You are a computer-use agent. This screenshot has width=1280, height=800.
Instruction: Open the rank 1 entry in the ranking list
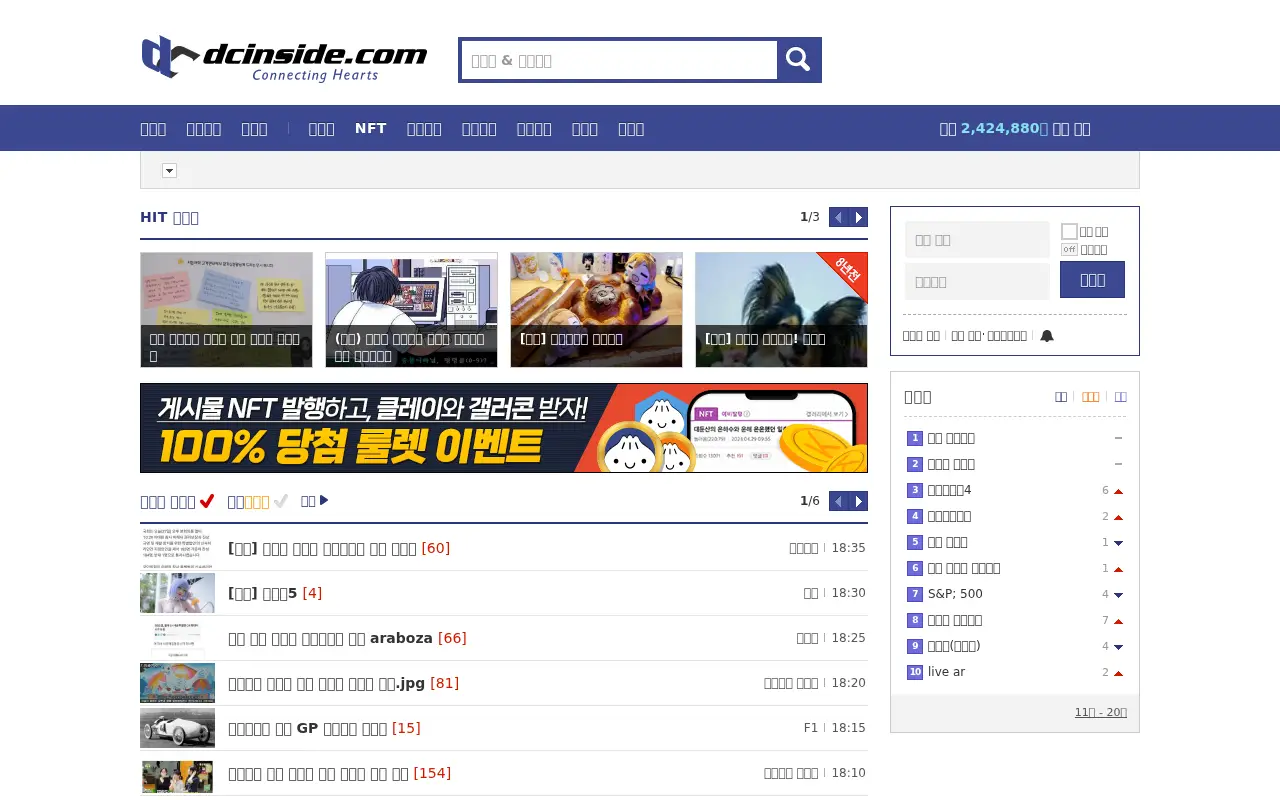pos(950,438)
